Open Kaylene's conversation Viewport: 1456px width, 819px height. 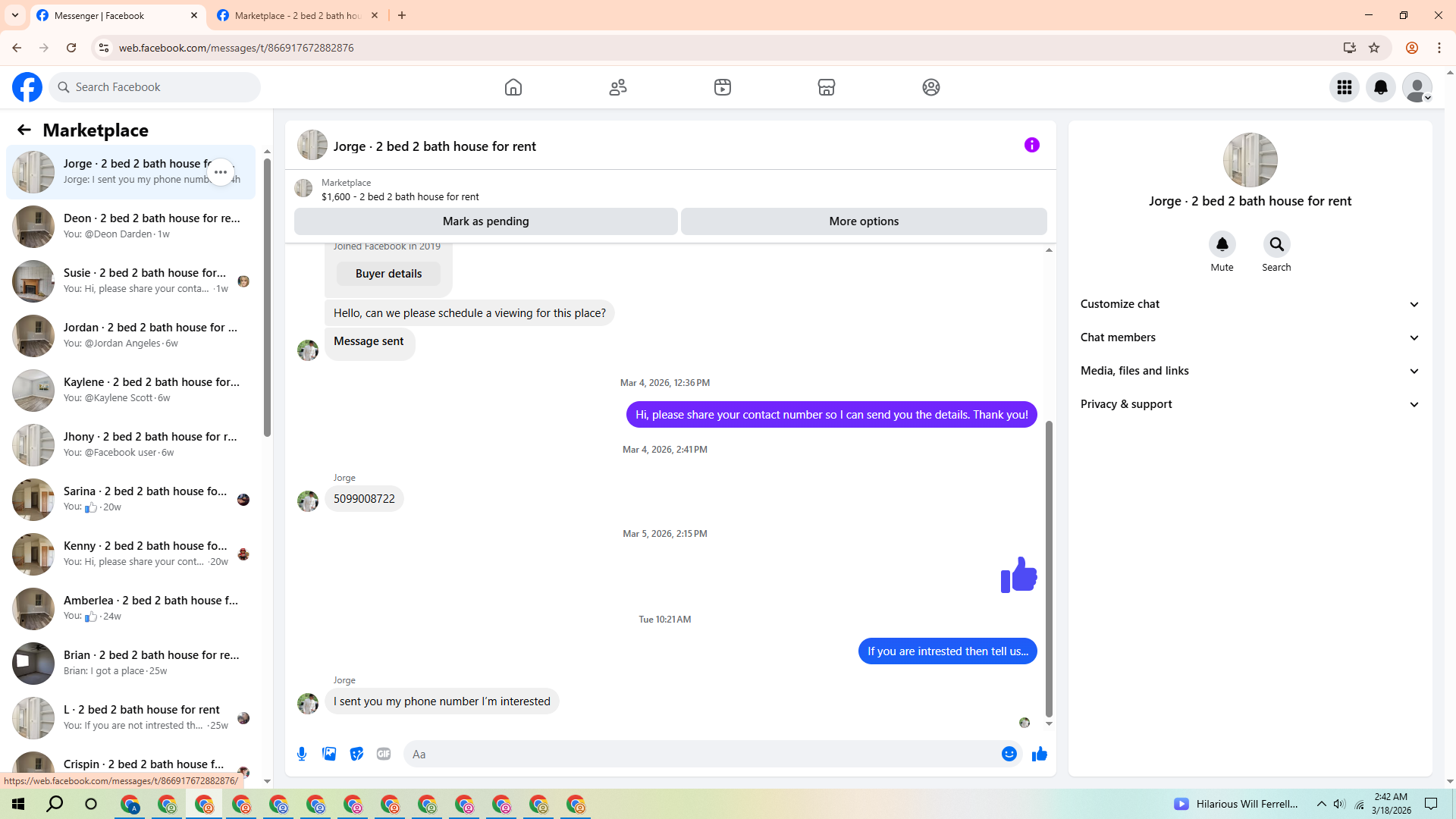point(130,391)
